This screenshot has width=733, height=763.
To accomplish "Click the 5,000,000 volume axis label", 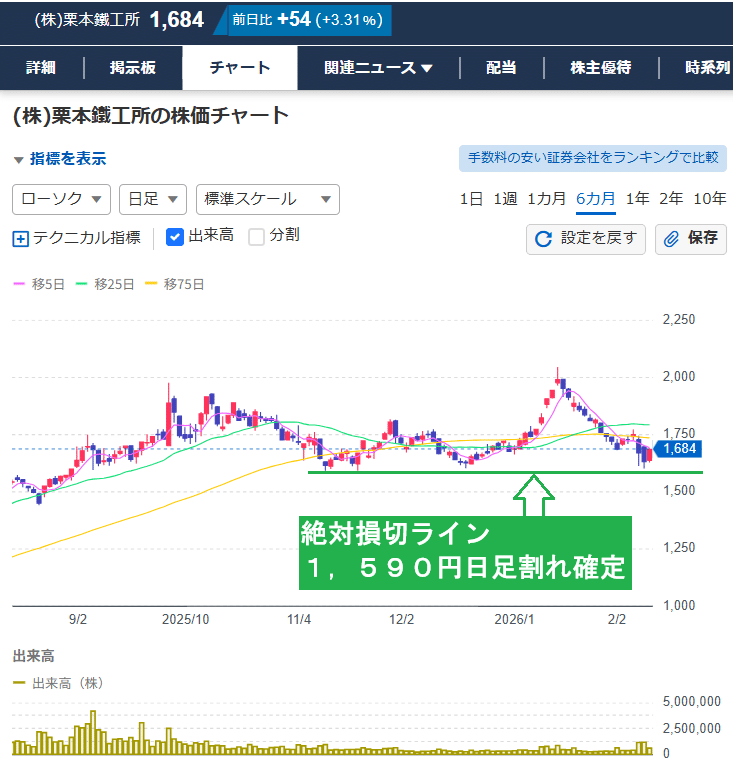I will pyautogui.click(x=691, y=701).
